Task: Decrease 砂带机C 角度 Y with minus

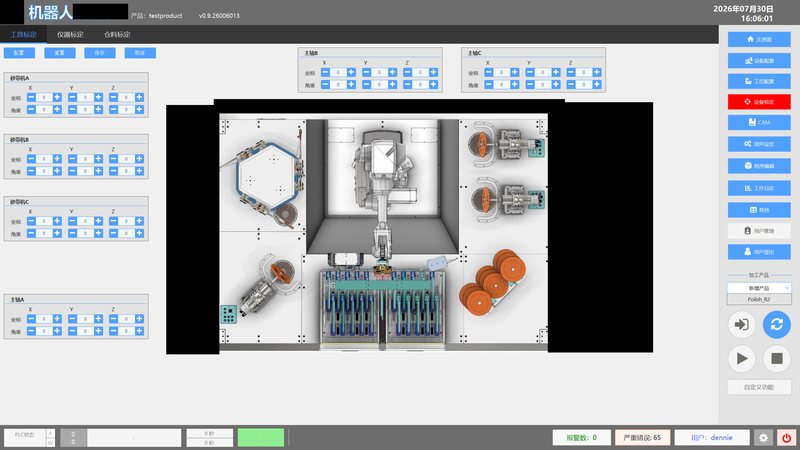Action: pos(72,233)
